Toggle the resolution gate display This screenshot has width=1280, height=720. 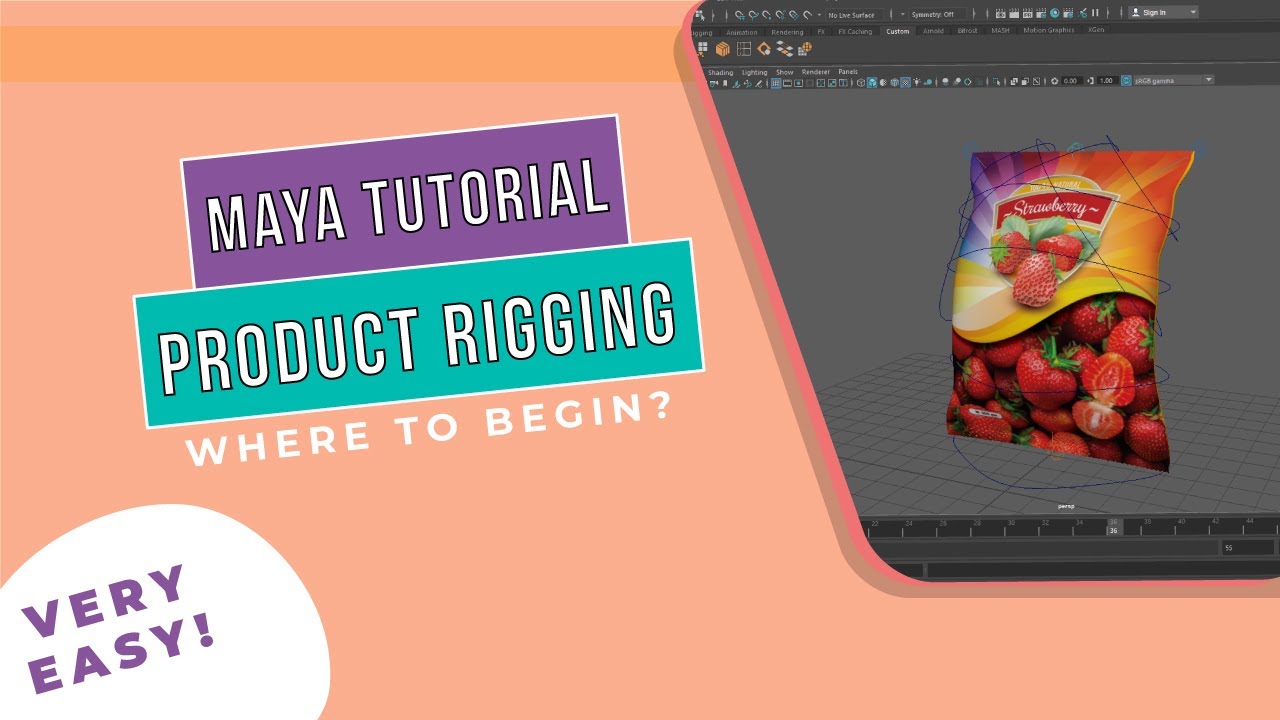(x=798, y=82)
